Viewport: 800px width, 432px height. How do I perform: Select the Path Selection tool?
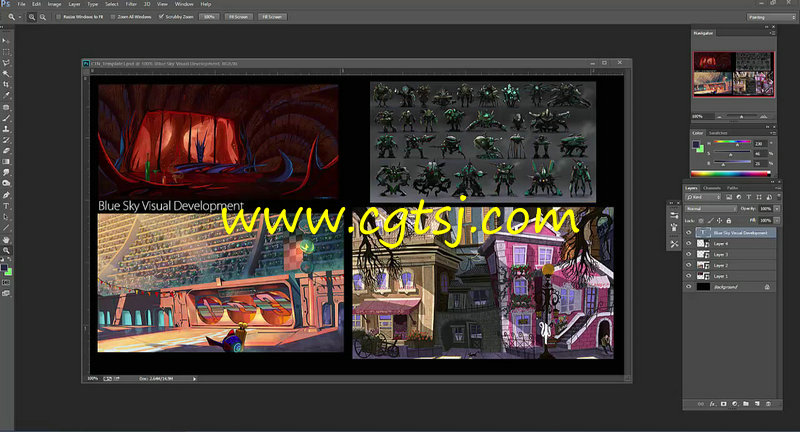[6, 217]
